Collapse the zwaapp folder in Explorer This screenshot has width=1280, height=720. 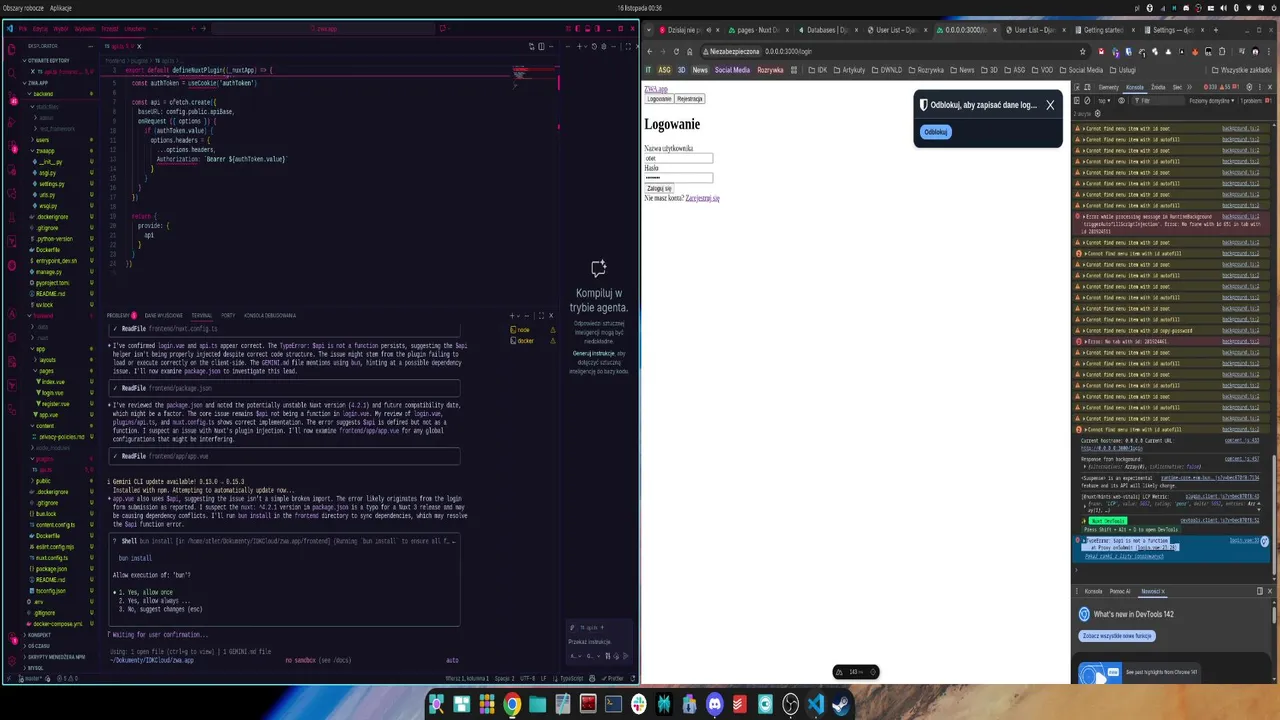(45, 151)
